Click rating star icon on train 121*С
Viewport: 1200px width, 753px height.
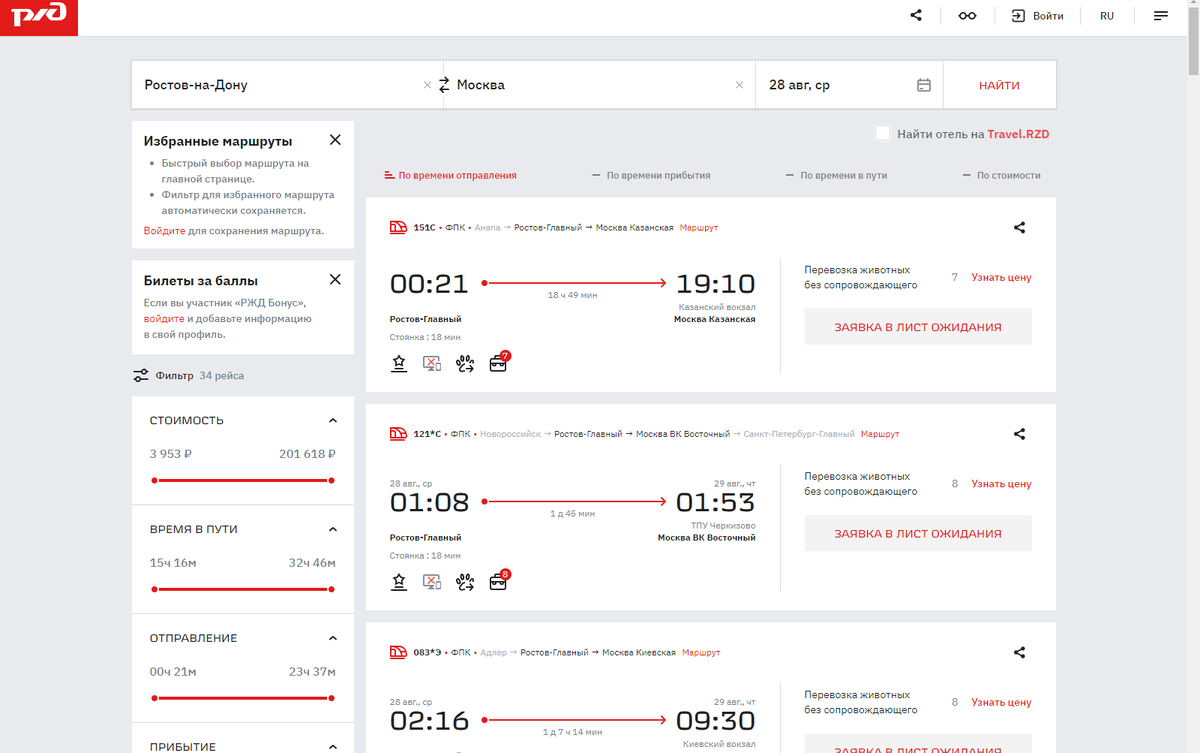coord(399,581)
